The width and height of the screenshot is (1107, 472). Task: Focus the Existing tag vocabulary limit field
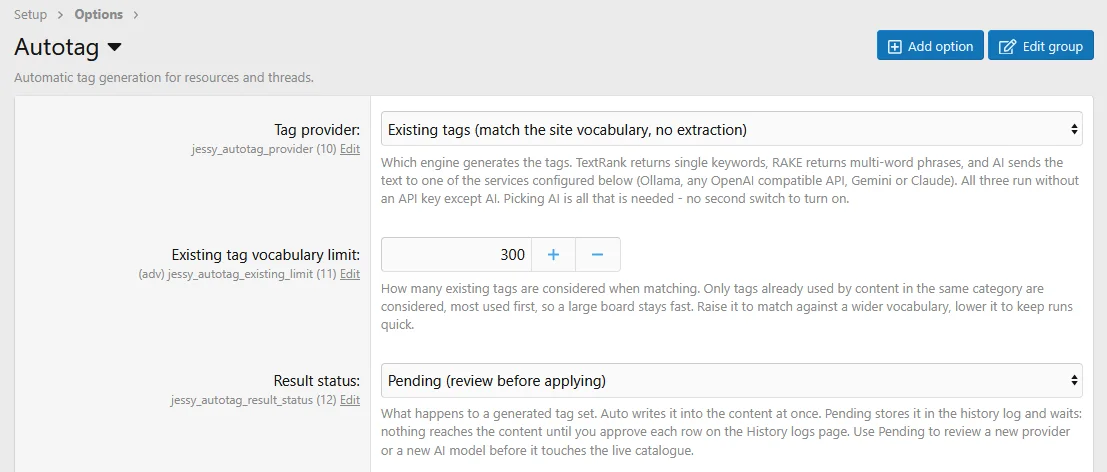(x=456, y=255)
